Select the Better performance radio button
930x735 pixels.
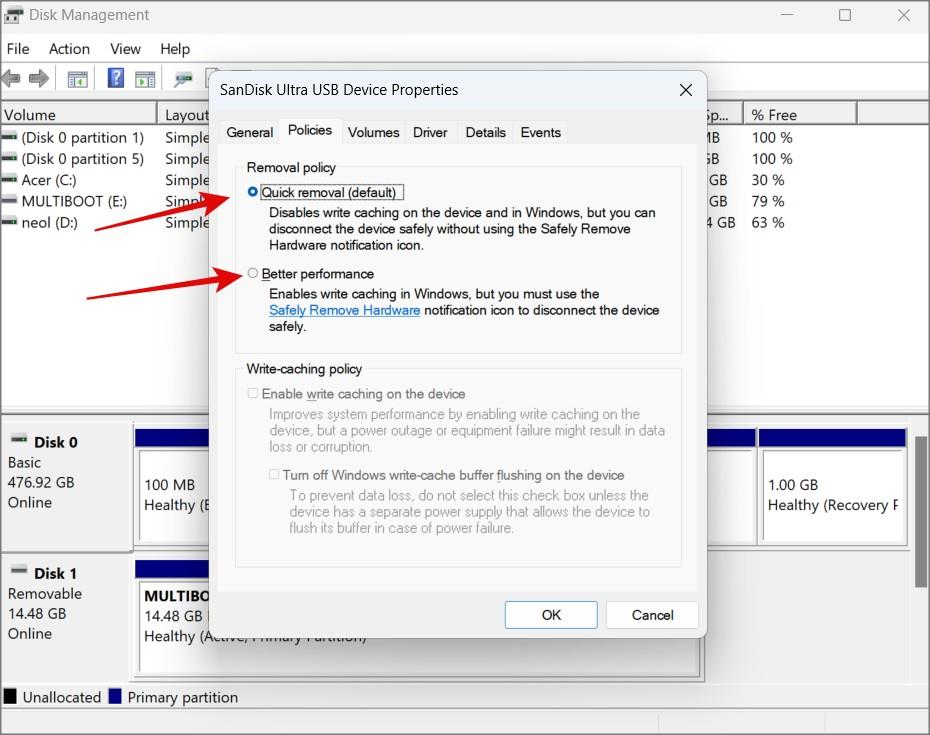253,273
